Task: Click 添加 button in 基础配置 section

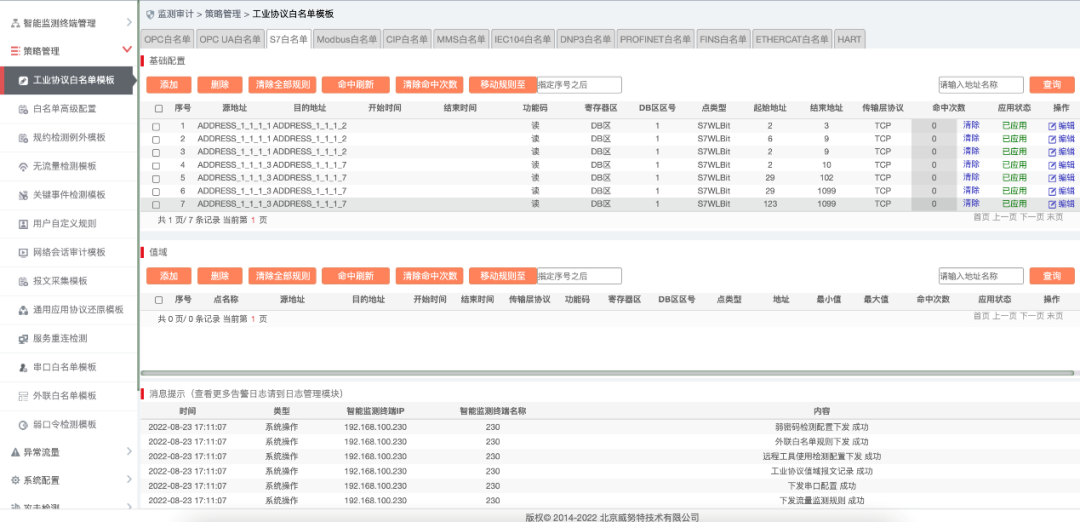Action: 169,85
